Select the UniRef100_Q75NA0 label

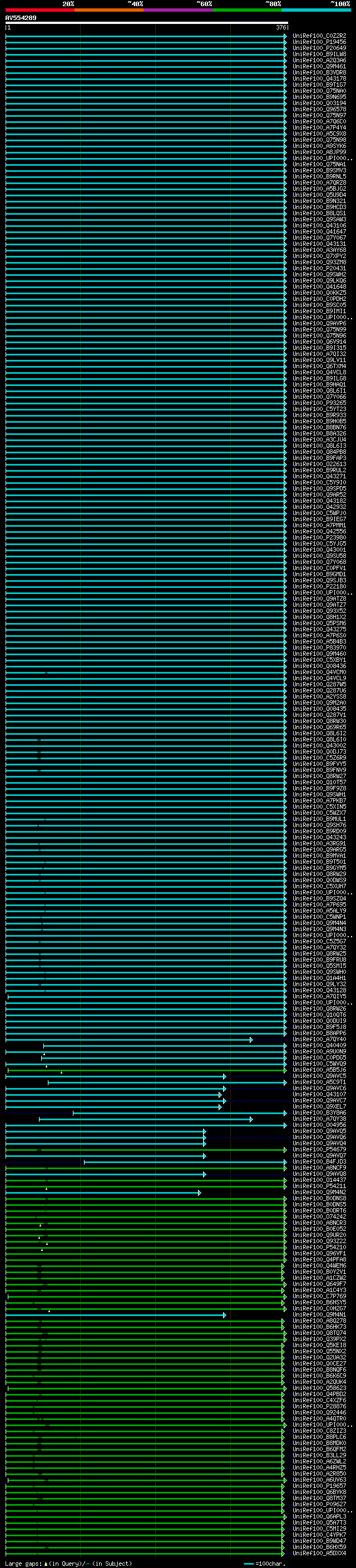[x=319, y=91]
